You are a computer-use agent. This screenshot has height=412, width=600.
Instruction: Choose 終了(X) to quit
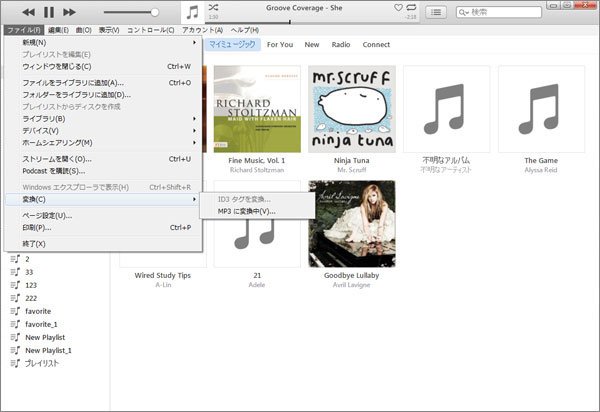click(103, 244)
